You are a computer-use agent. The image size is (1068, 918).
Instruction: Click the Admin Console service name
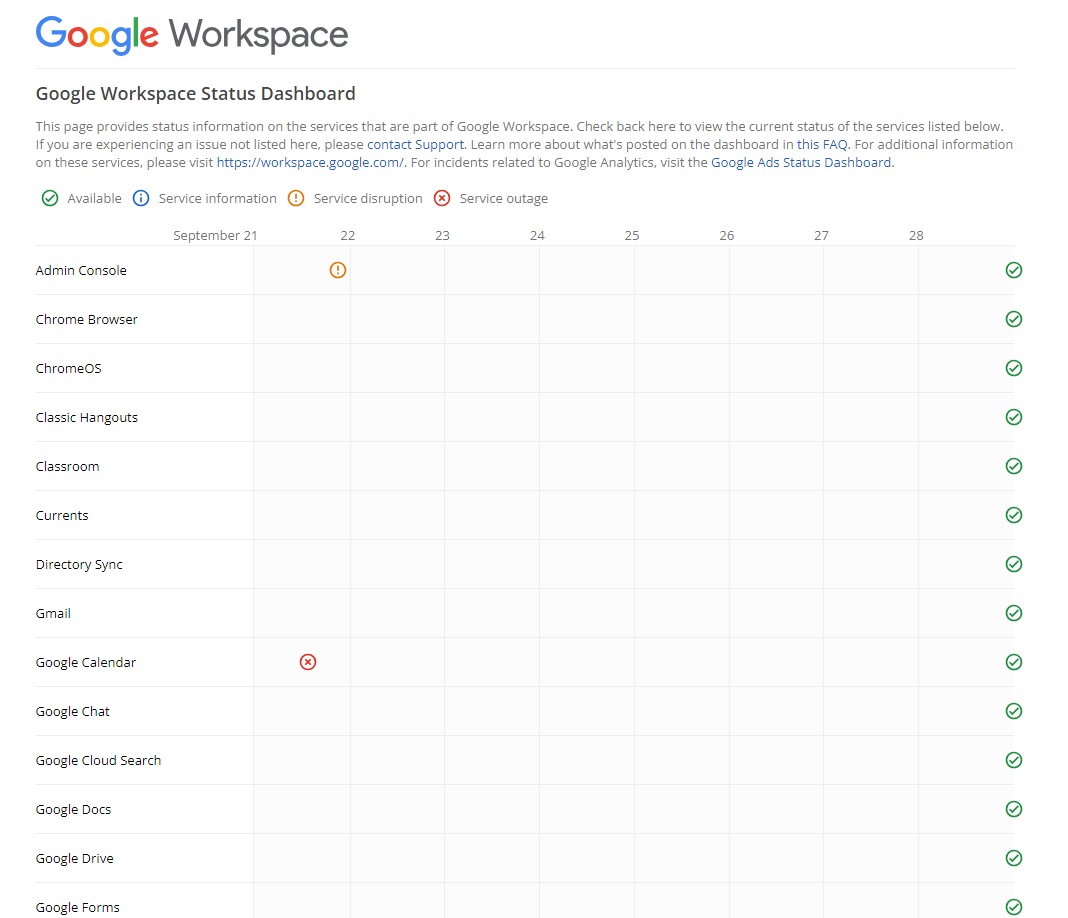[81, 270]
